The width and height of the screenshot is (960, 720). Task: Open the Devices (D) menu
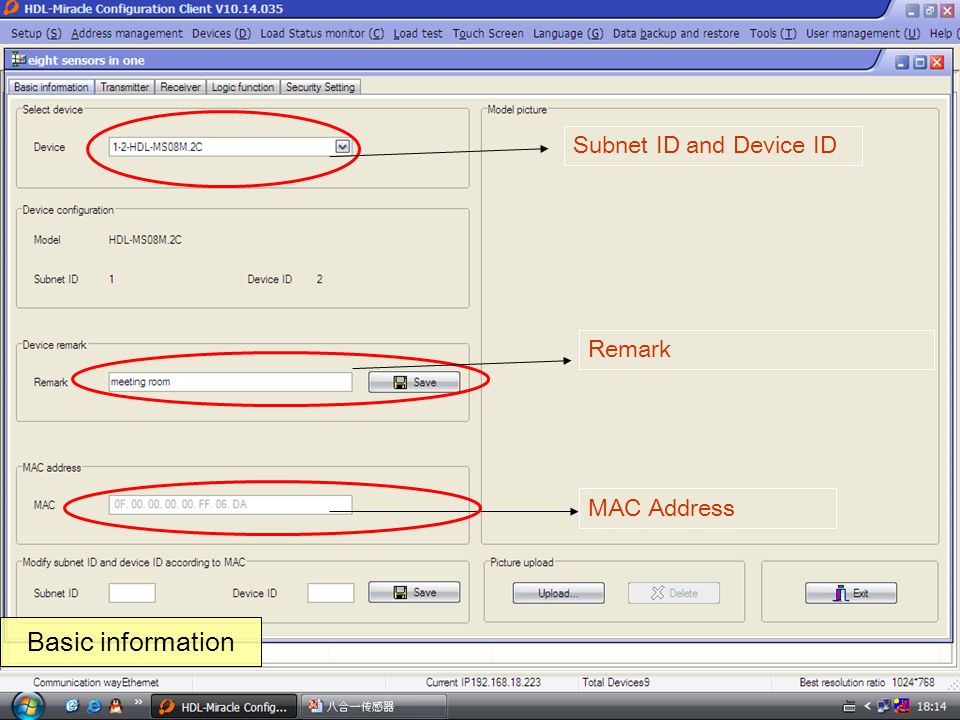[222, 34]
